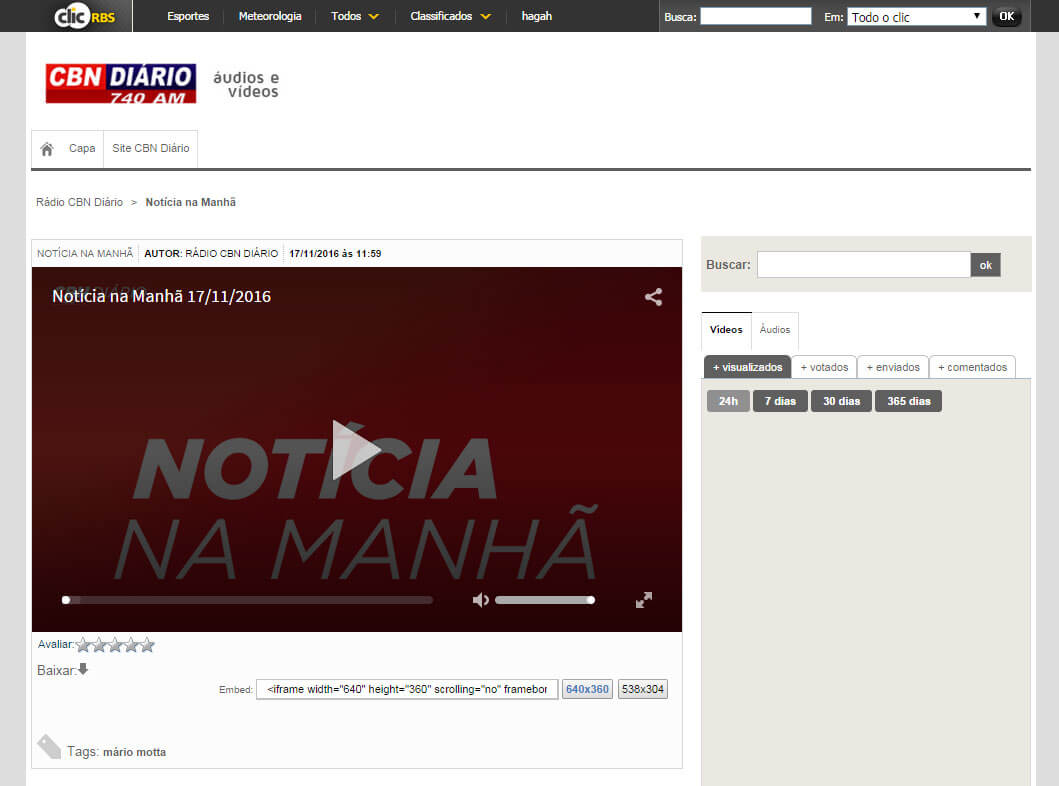
Task: Go to Capa via home icon
Action: coord(47,149)
